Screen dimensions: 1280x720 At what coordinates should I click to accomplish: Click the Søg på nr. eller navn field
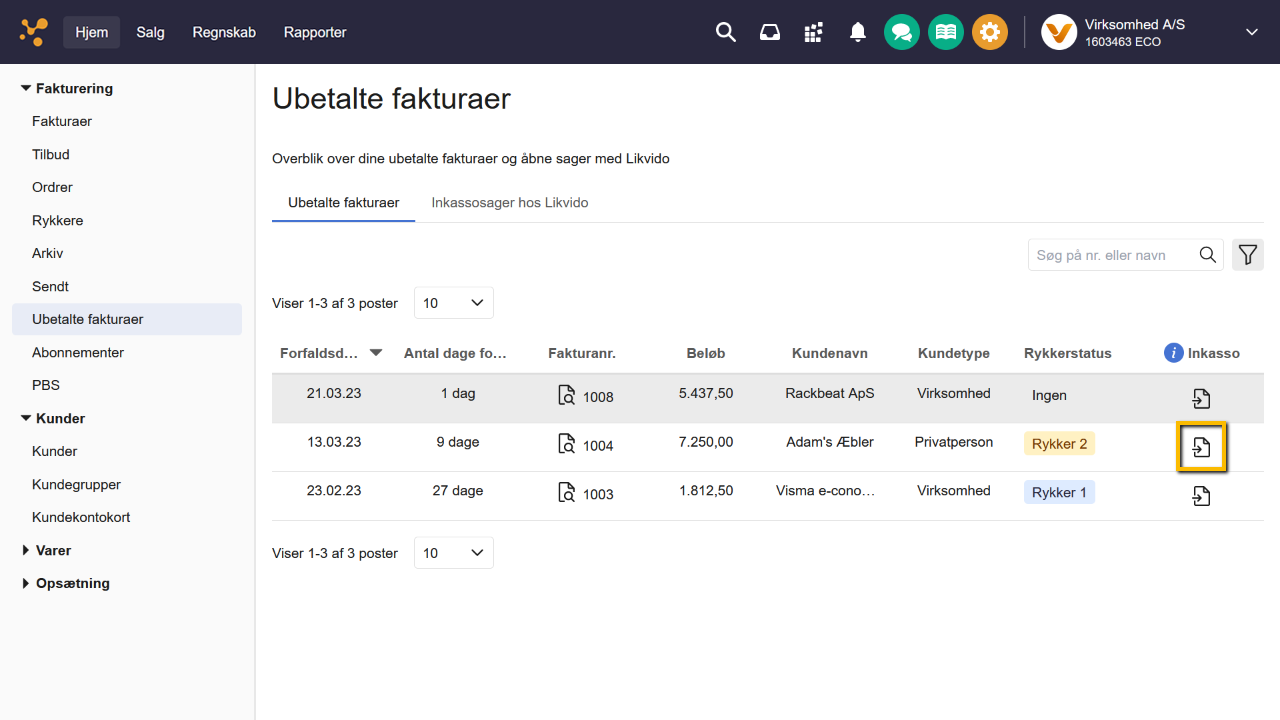(1110, 255)
